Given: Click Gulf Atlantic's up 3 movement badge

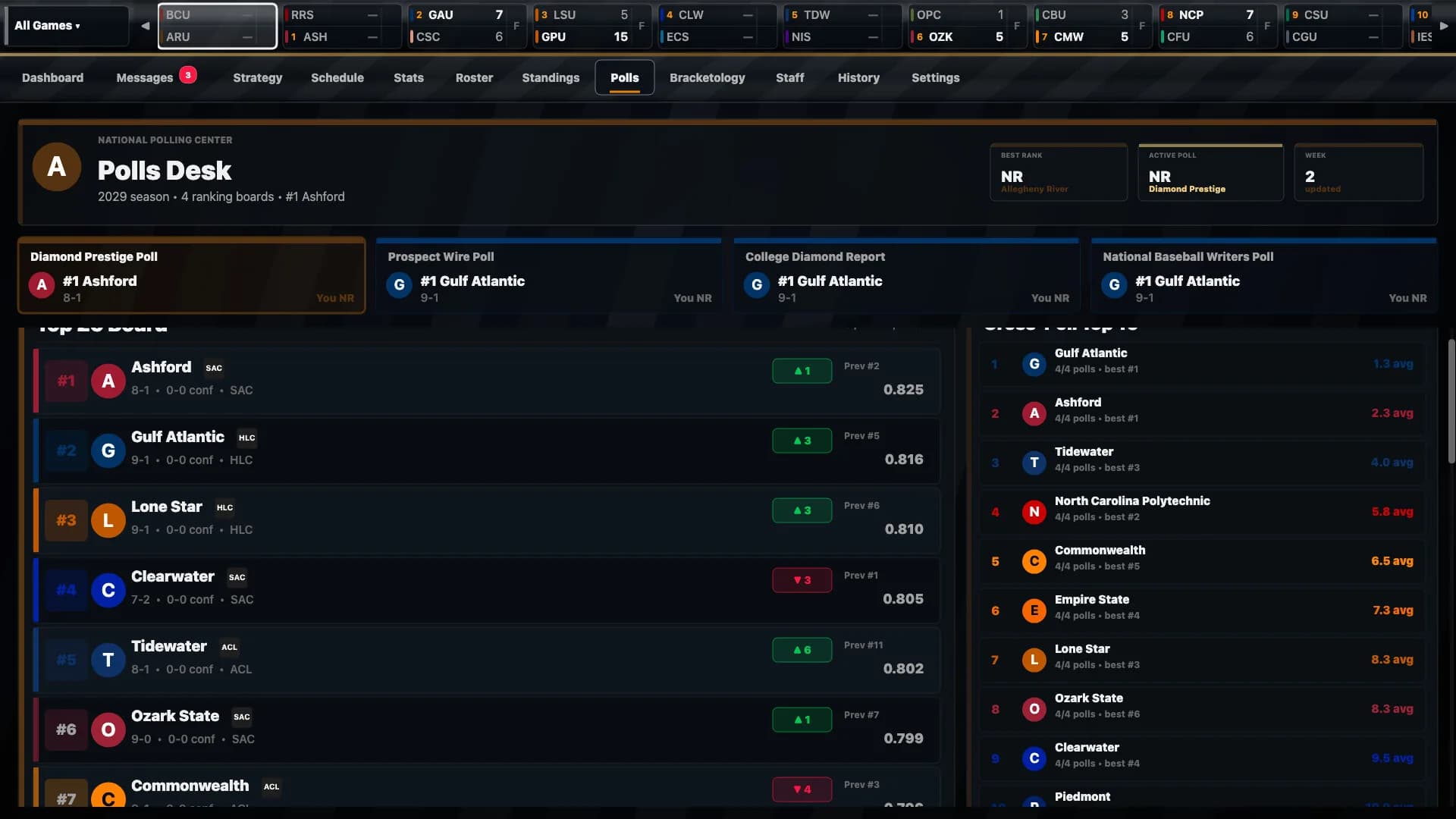Looking at the screenshot, I should pyautogui.click(x=802, y=441).
